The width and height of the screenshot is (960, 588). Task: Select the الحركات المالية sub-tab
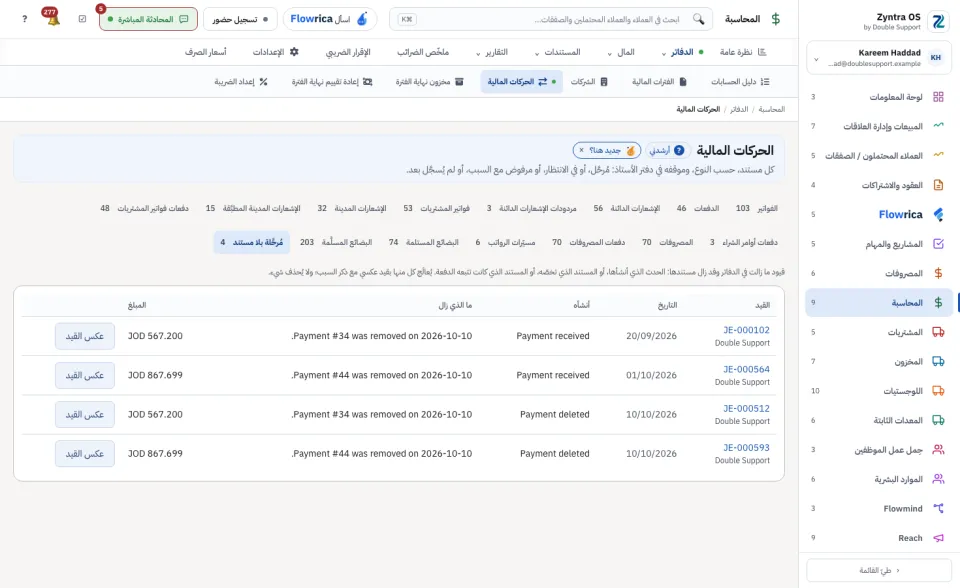[x=521, y=81]
